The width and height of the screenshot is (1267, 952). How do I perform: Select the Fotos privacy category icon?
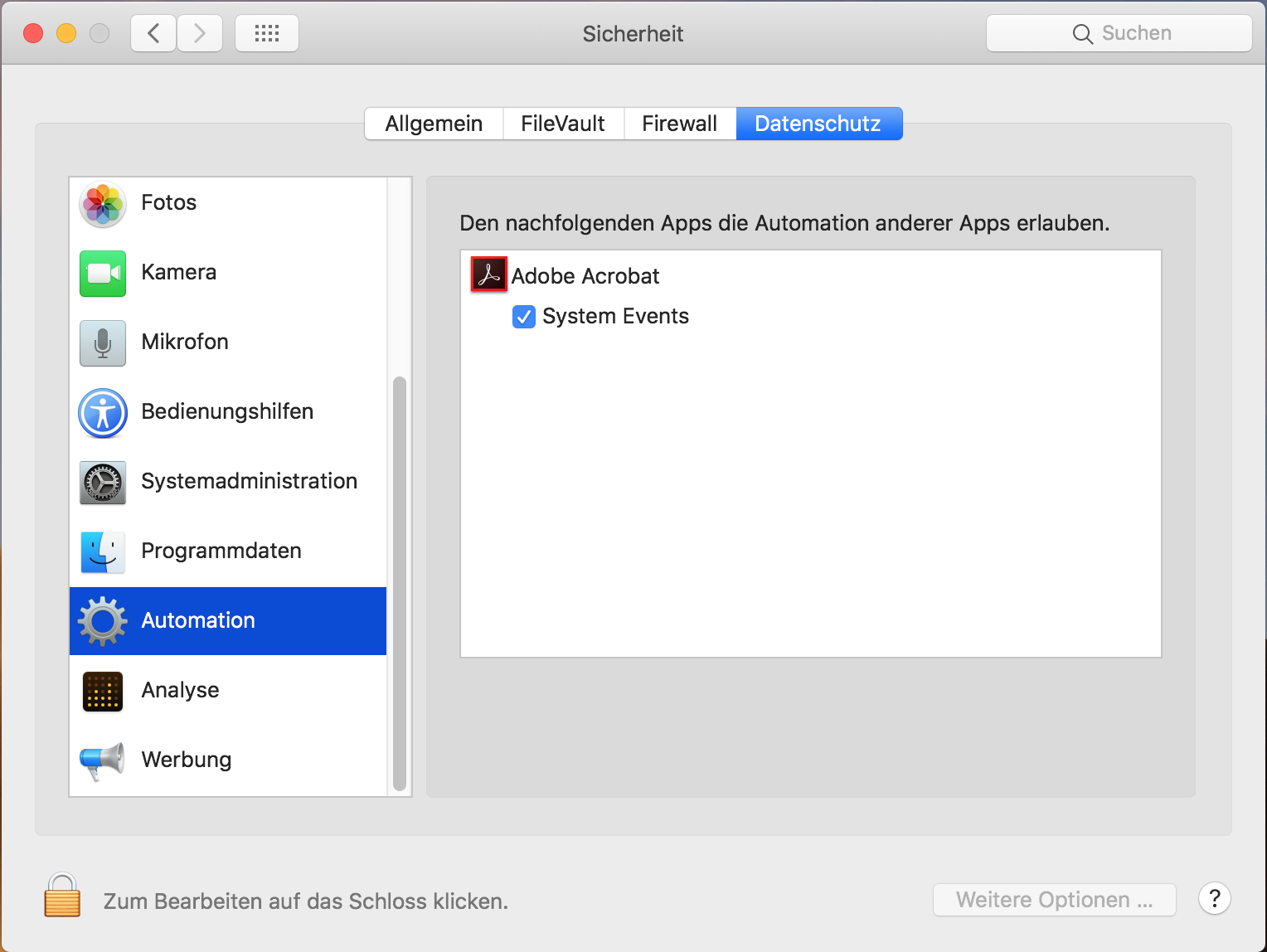click(101, 205)
